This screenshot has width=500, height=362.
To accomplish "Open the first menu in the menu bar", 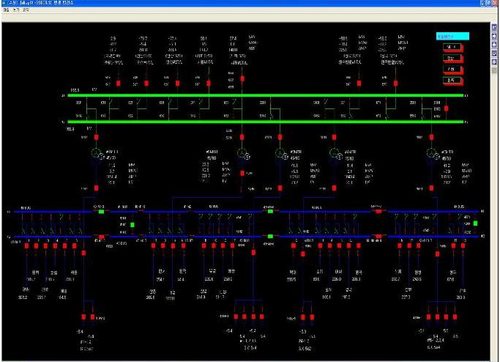I will 6,10.
